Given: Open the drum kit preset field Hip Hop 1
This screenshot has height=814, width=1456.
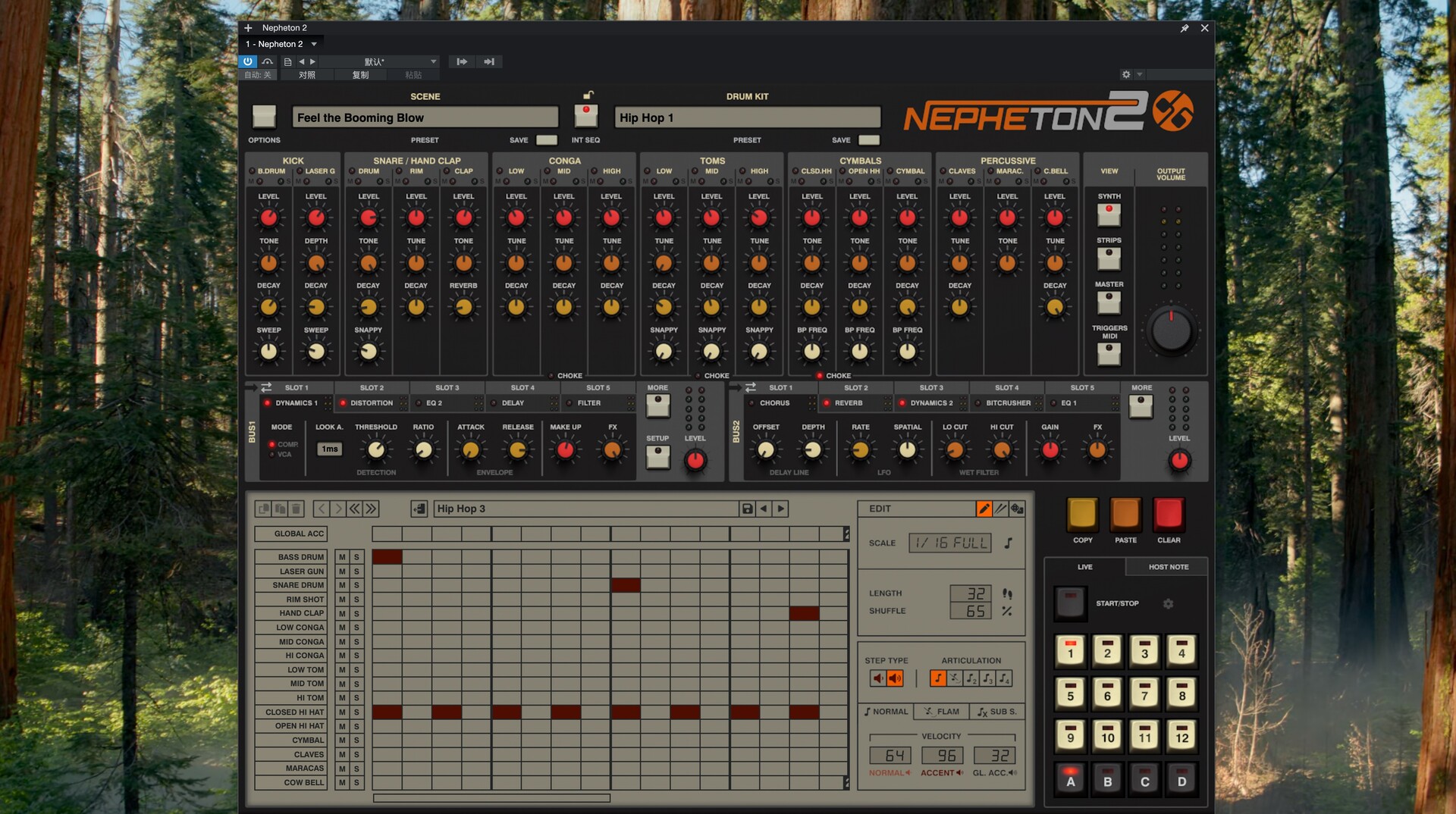Looking at the screenshot, I should tap(747, 117).
